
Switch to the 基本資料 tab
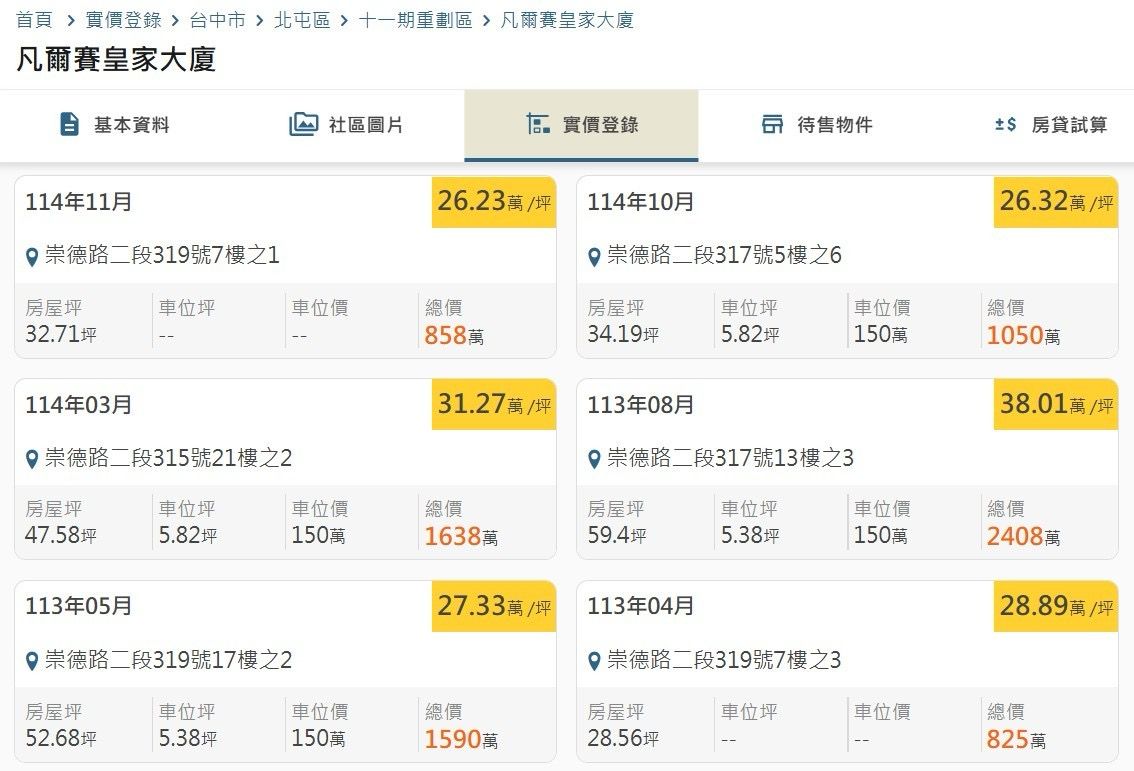[115, 125]
